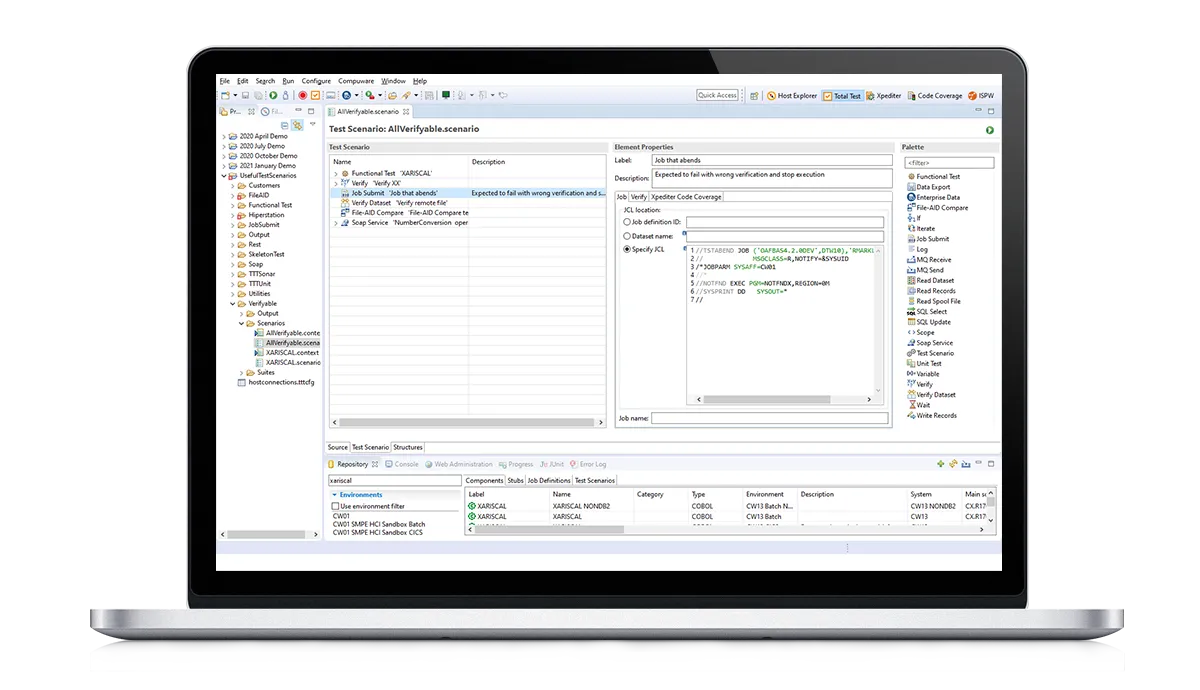Open the Job Definitions repository tab

pyautogui.click(x=549, y=481)
